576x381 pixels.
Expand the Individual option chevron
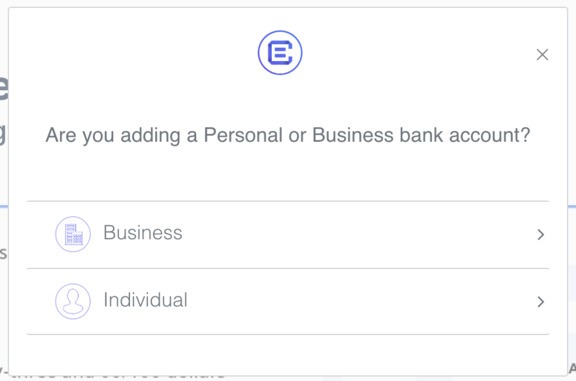(x=540, y=302)
